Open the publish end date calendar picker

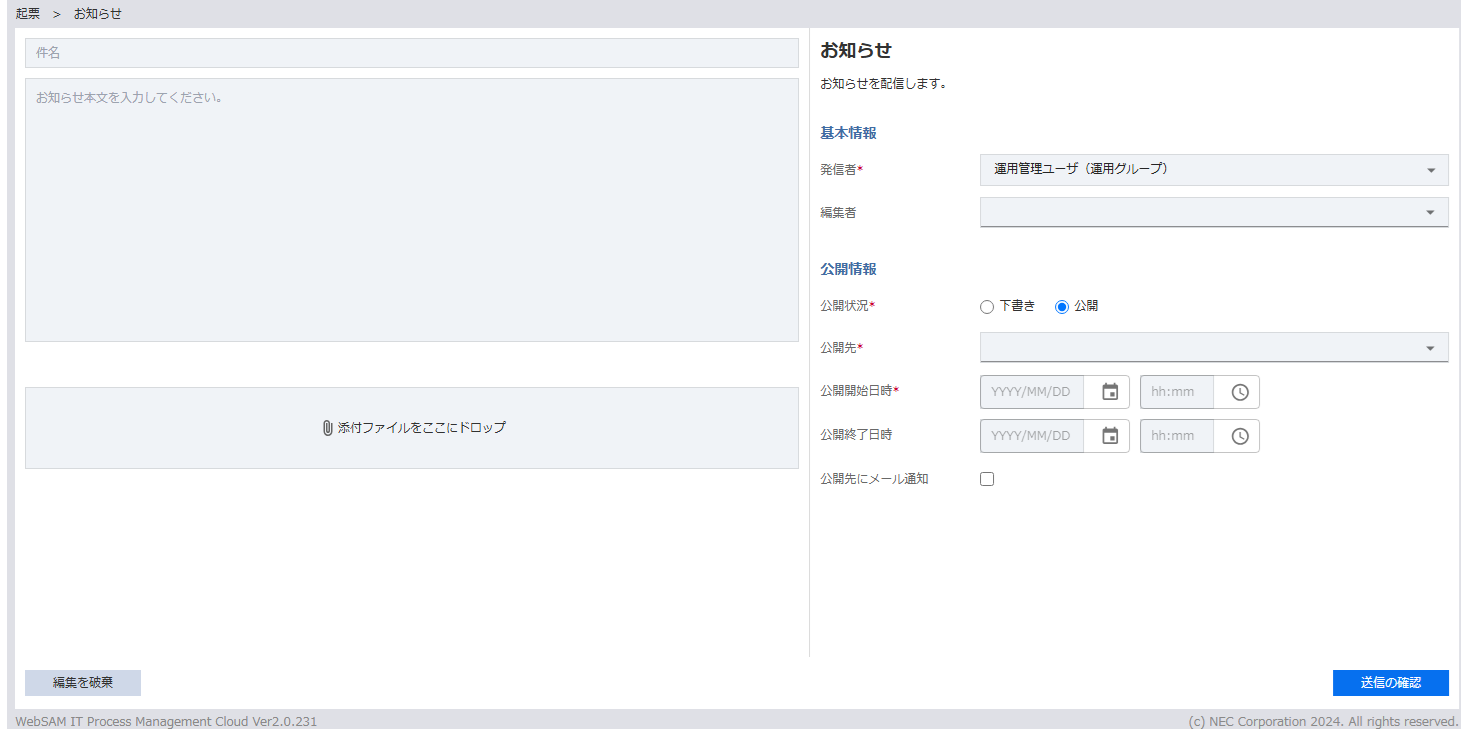point(1109,436)
